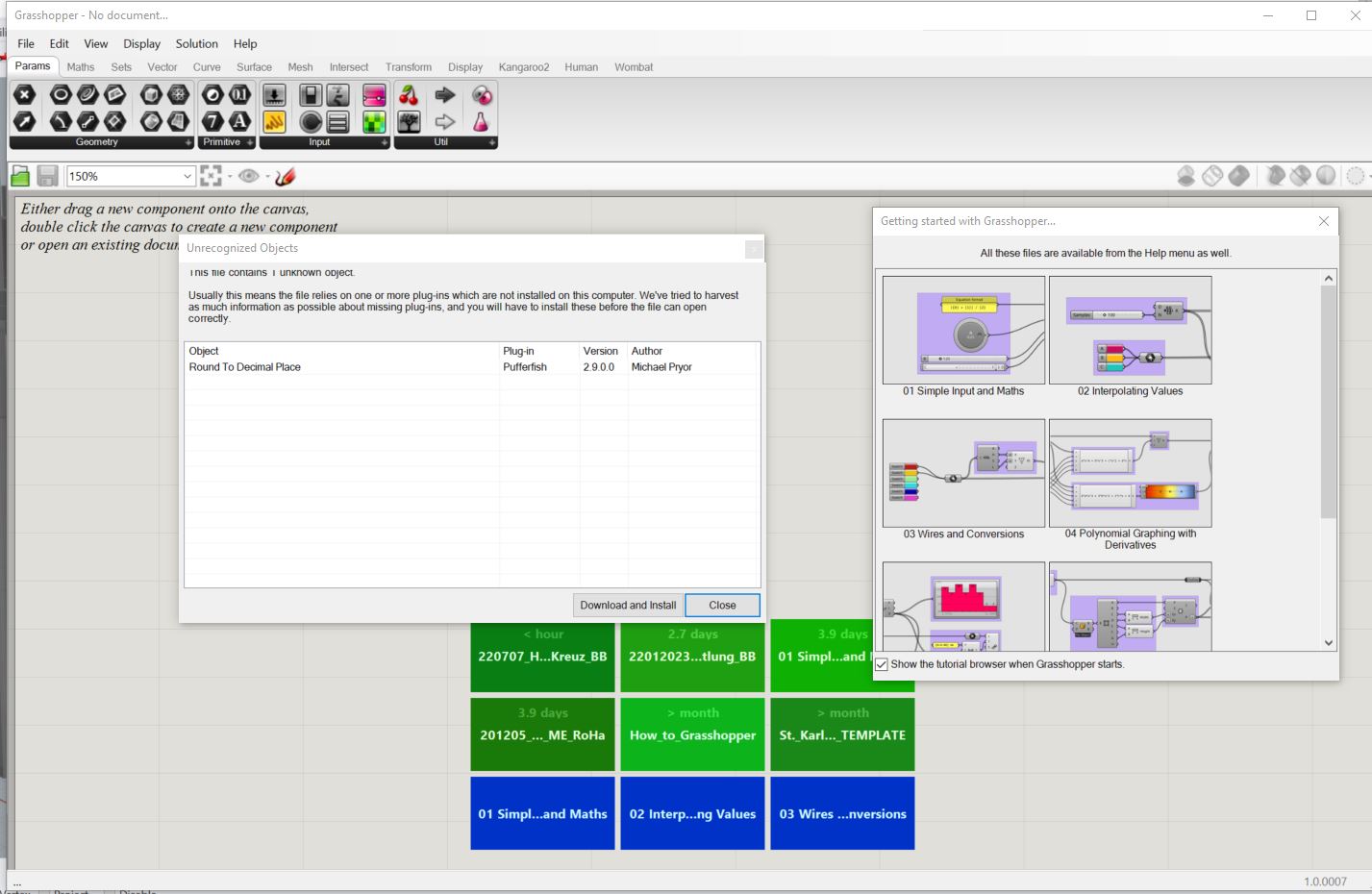Switch to the Wombat tab
Screen dimensions: 1372x894
click(634, 67)
